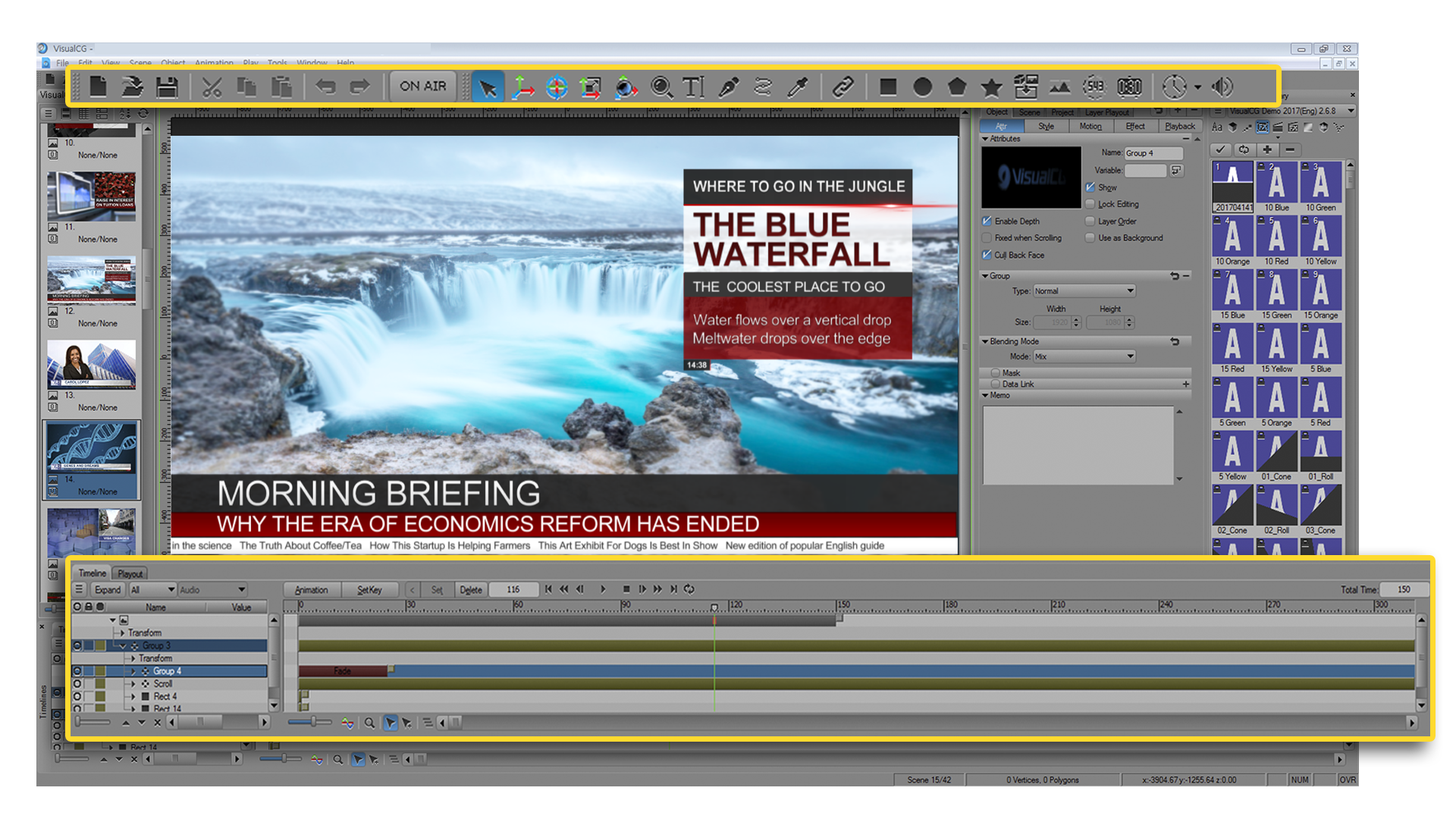Click the Name input field
Screen dimensions: 1456x819
click(x=1153, y=153)
